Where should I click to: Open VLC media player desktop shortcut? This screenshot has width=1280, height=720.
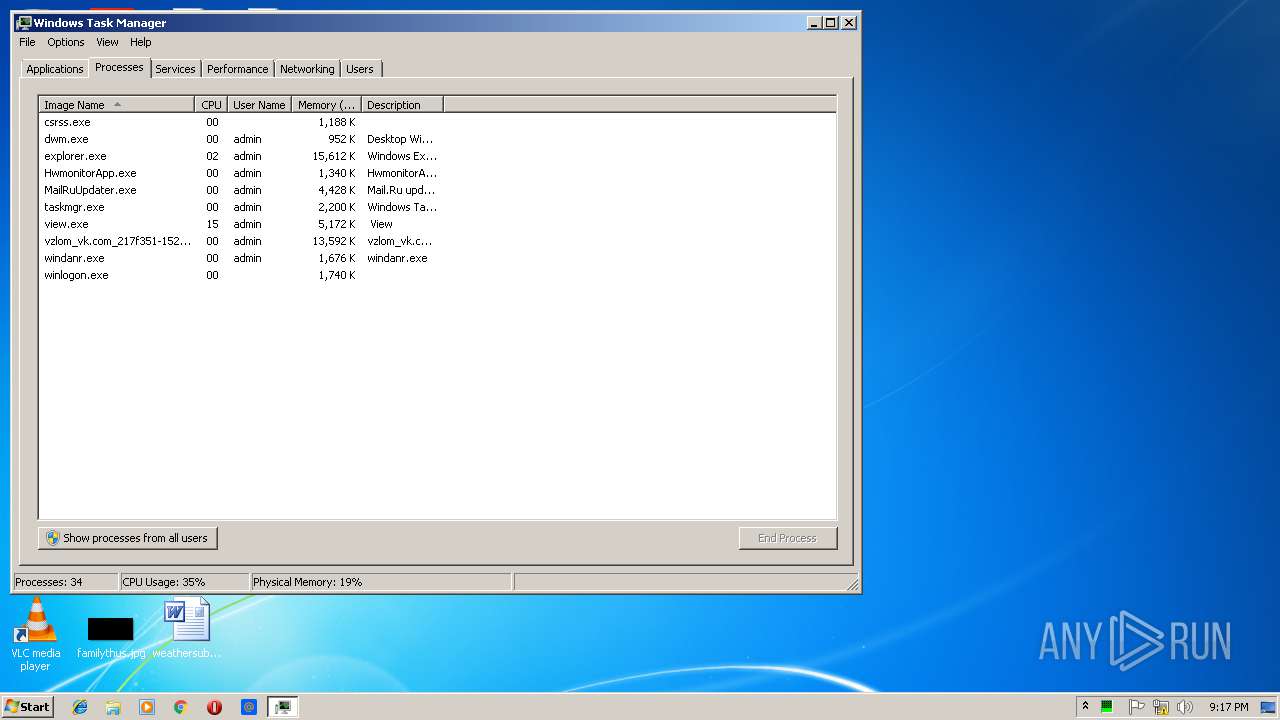[36, 635]
